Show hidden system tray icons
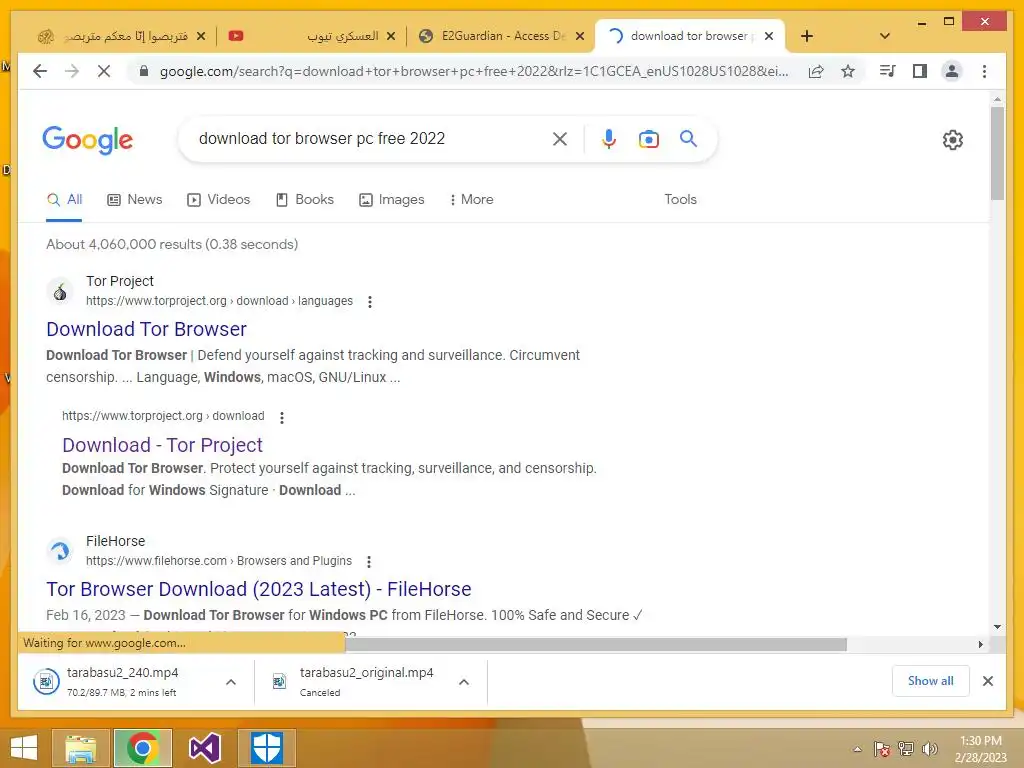This screenshot has width=1024, height=768. point(857,749)
